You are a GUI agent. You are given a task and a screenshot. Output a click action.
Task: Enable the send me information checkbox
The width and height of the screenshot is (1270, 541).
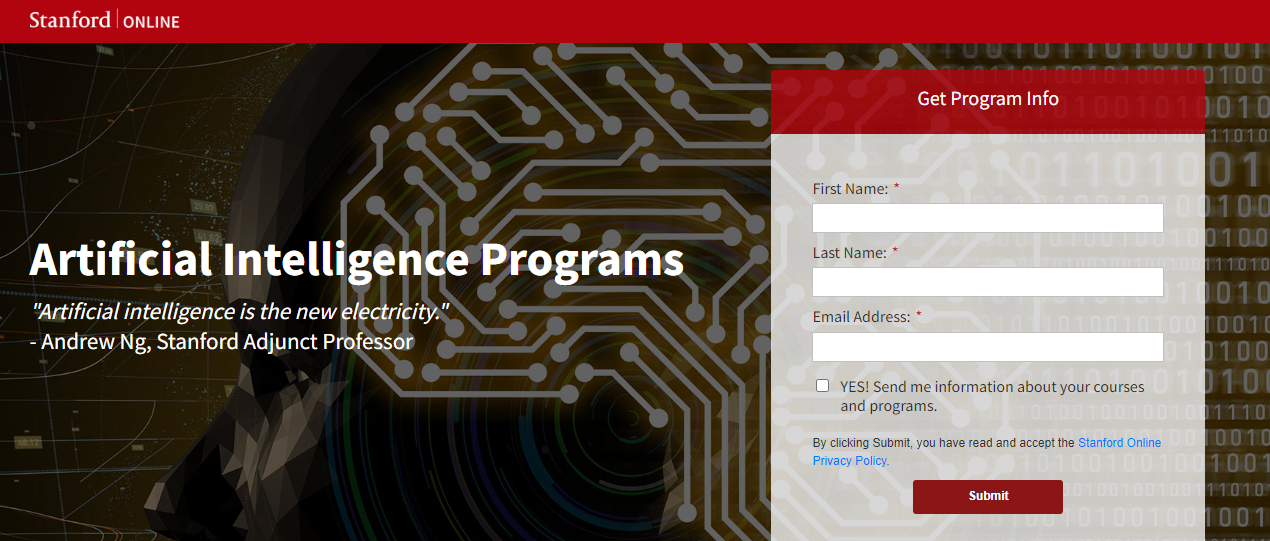822,386
